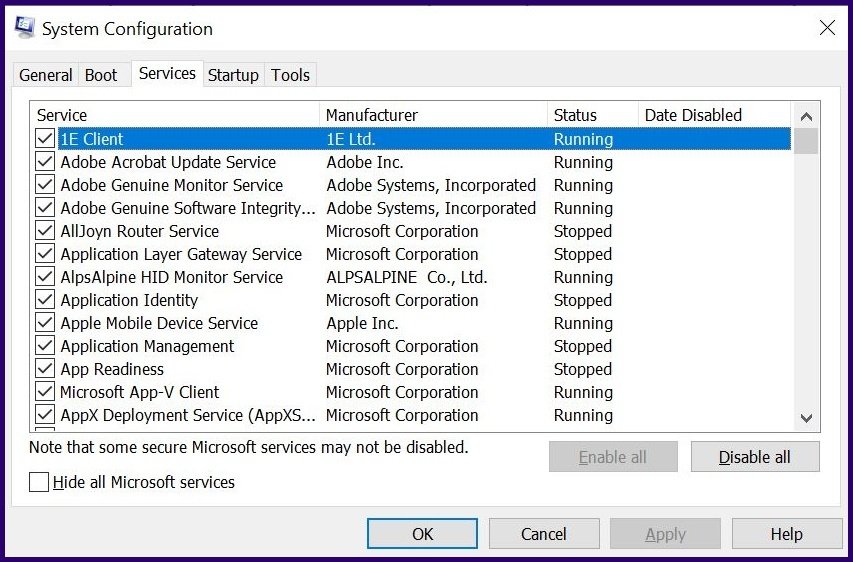Uncheck the 1E Client service checkbox

45,138
